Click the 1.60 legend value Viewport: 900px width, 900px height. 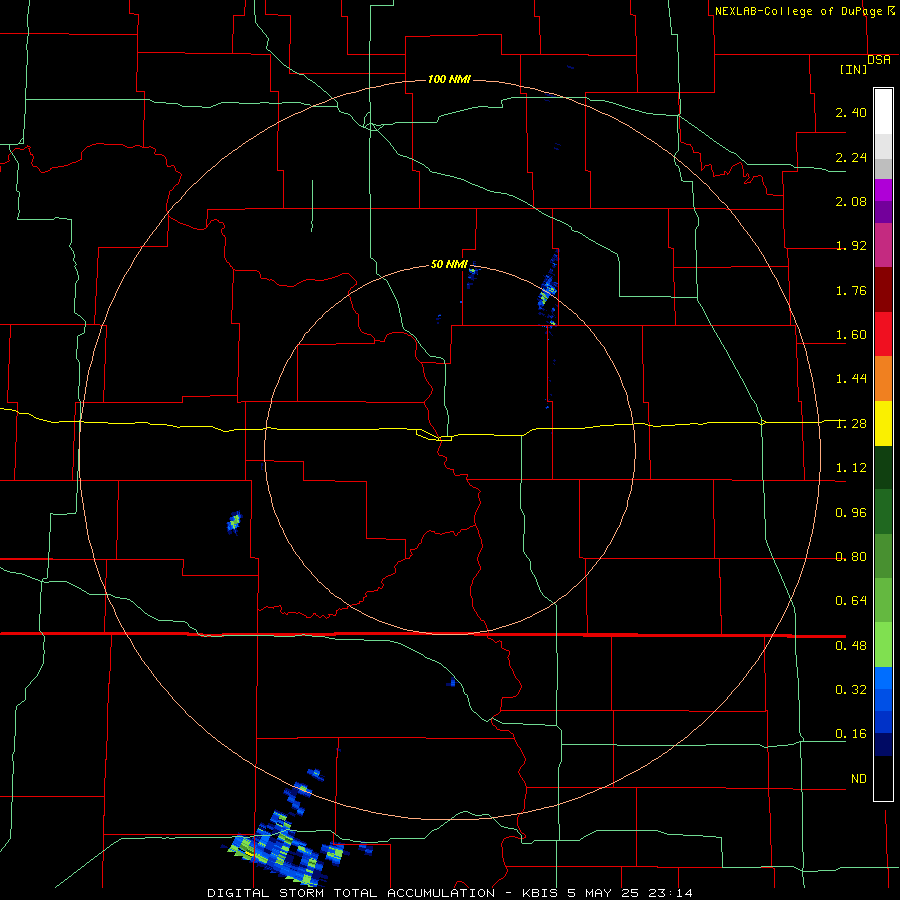pyautogui.click(x=851, y=335)
